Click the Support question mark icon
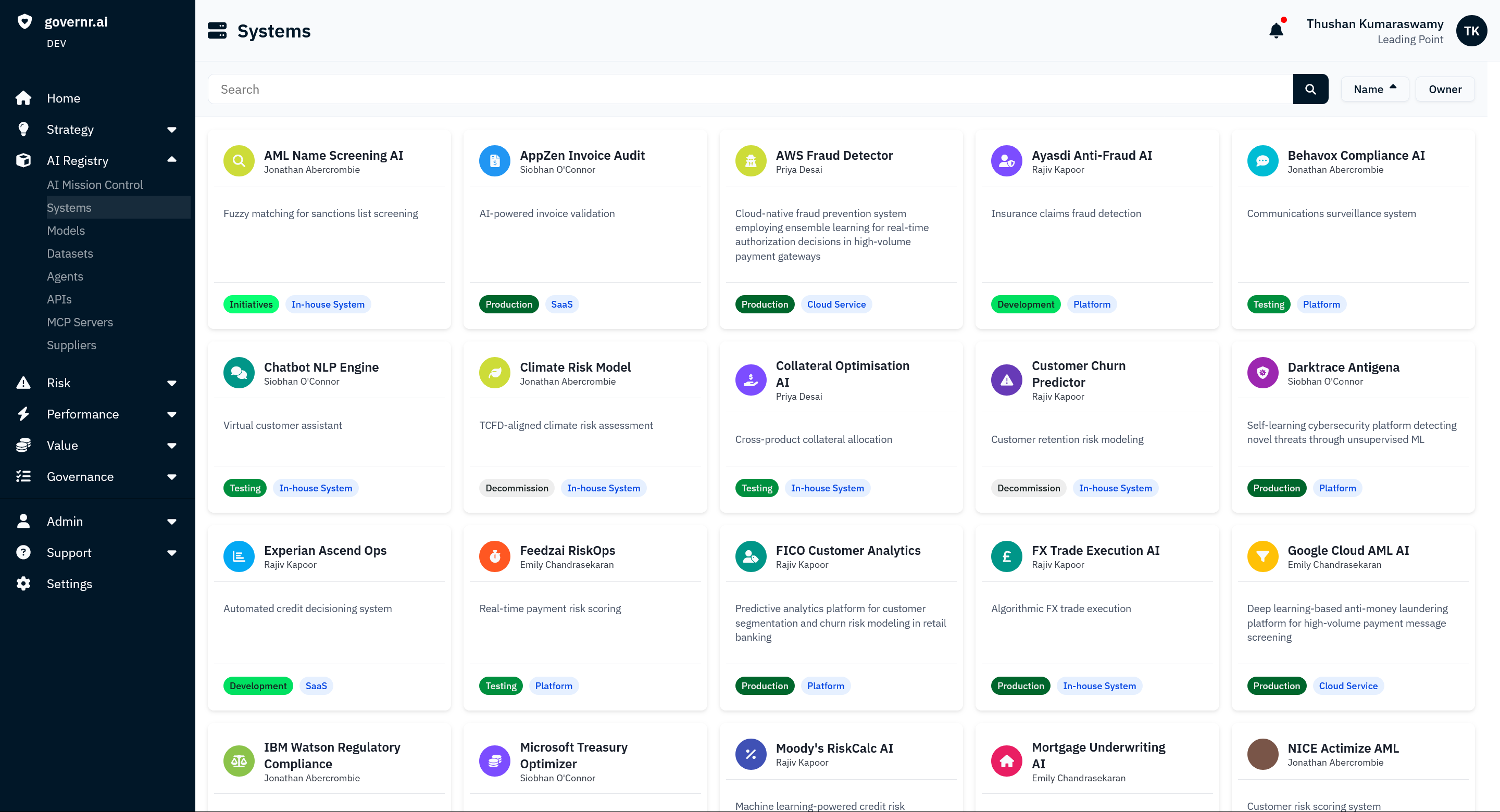Viewport: 1500px width, 812px height. click(24, 552)
